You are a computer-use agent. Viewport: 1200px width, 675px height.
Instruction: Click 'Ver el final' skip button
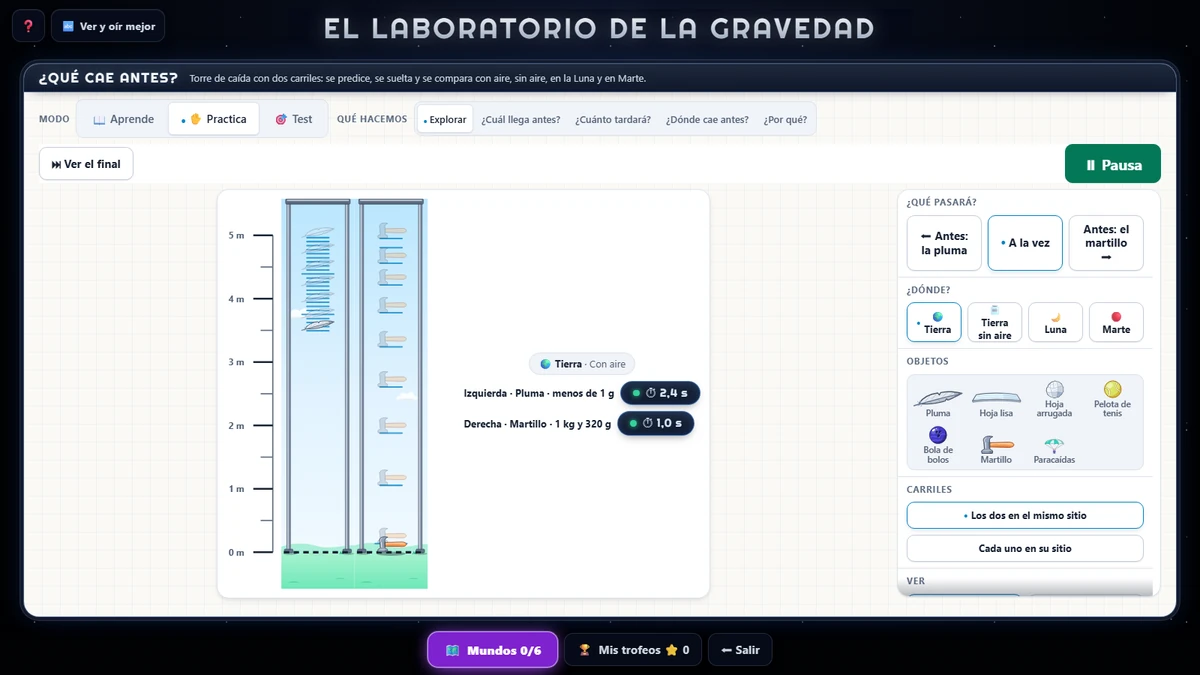(x=86, y=164)
